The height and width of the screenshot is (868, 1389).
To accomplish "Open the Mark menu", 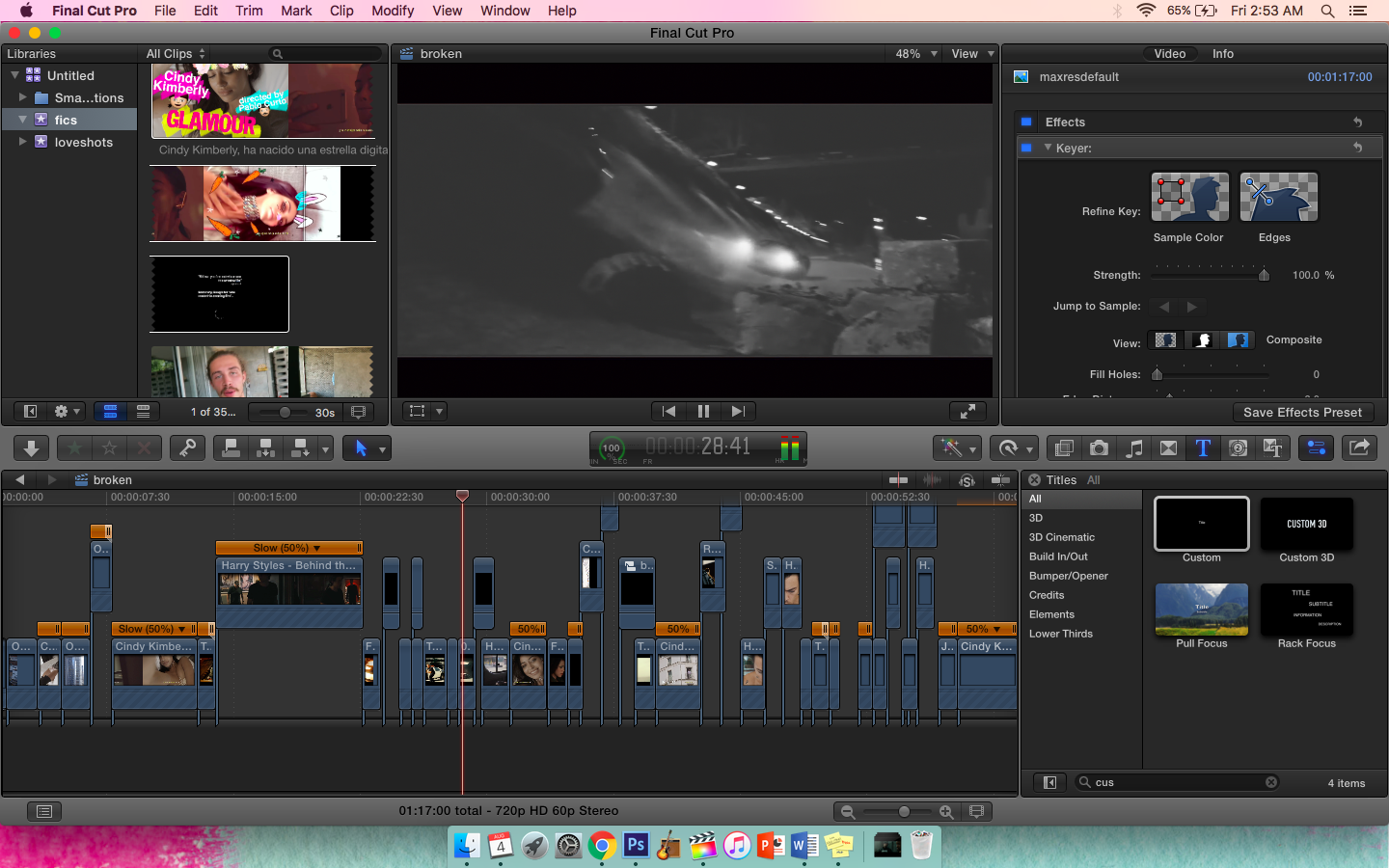I will 296,11.
